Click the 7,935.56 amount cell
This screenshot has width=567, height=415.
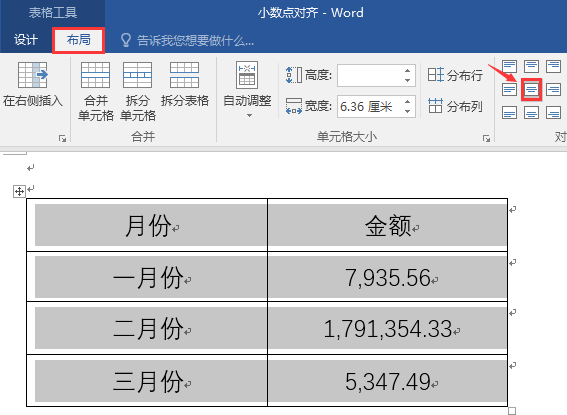(388, 277)
